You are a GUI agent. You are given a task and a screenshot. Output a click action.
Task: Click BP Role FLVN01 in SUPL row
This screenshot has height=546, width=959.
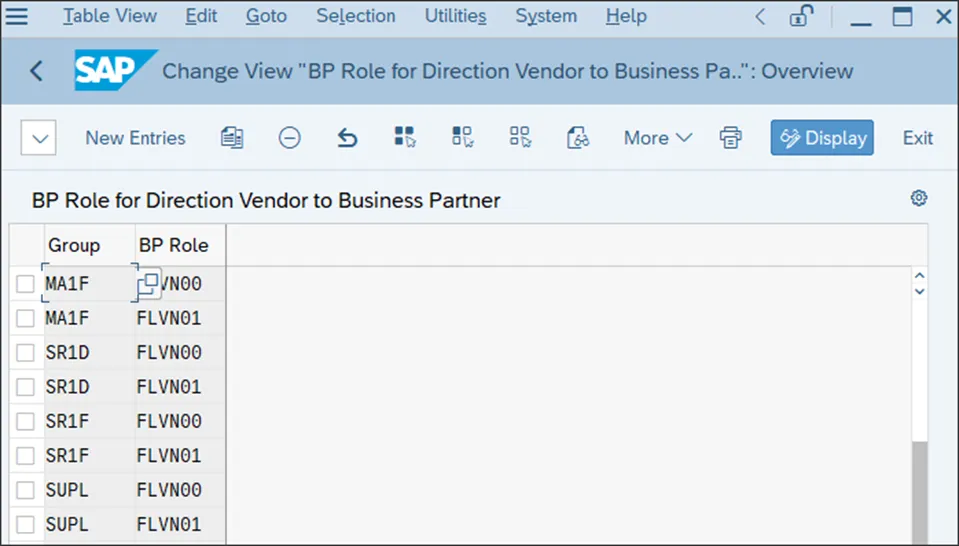click(180, 524)
